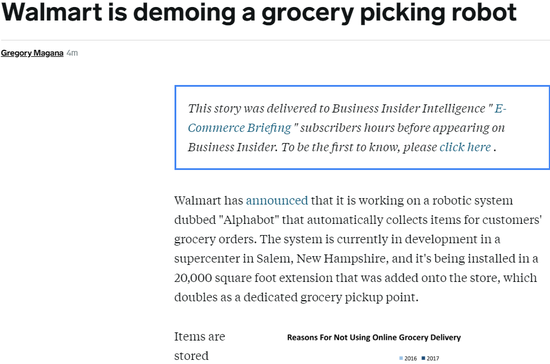Image resolution: width=550 pixels, height=364 pixels.
Task: Click the "Reasons For Not Using Online Grocery Delivery" chart title
Action: [374, 337]
